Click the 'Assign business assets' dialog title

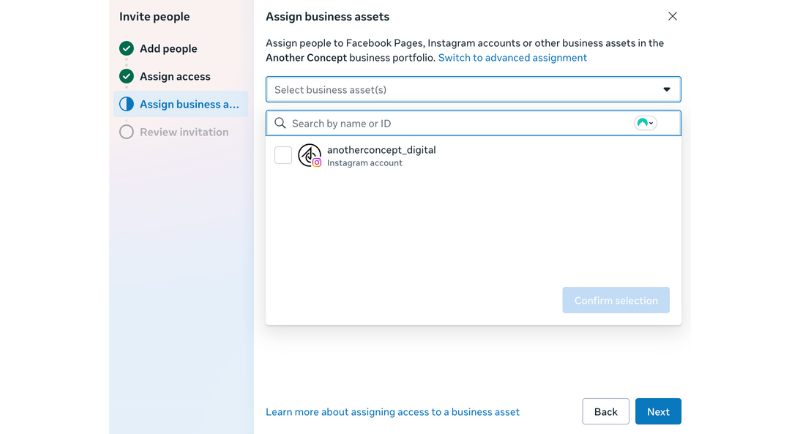(328, 17)
